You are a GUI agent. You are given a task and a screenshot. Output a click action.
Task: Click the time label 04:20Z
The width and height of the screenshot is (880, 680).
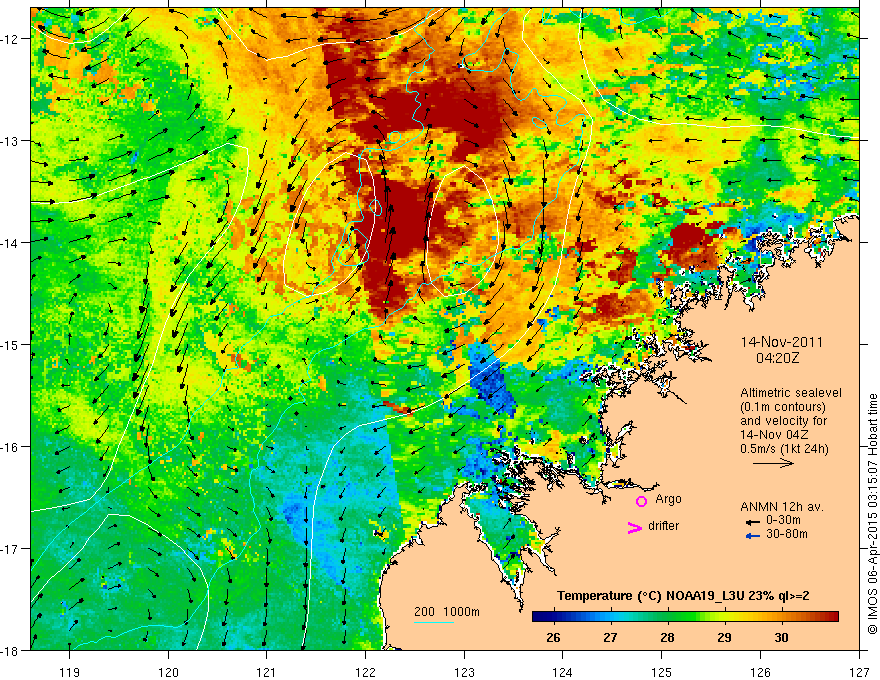pyautogui.click(x=777, y=358)
